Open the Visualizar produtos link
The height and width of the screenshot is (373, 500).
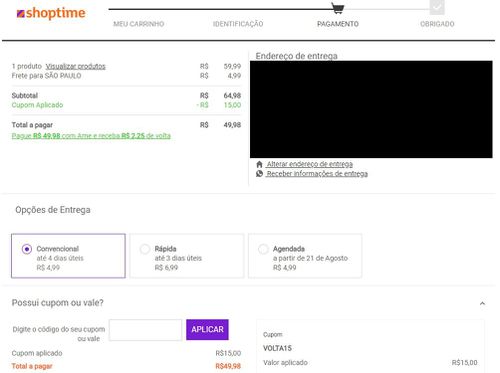tap(76, 66)
